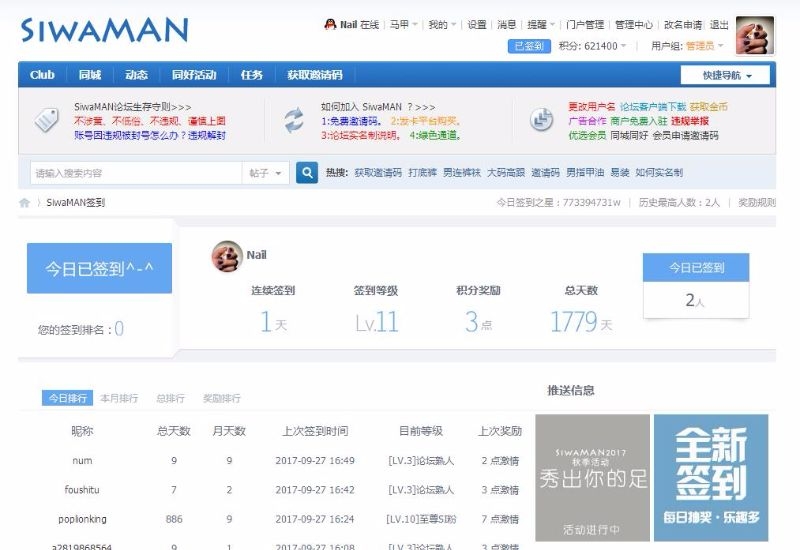Open the 帖子 search type dropdown
Screen dimensions: 800x550
265,173
